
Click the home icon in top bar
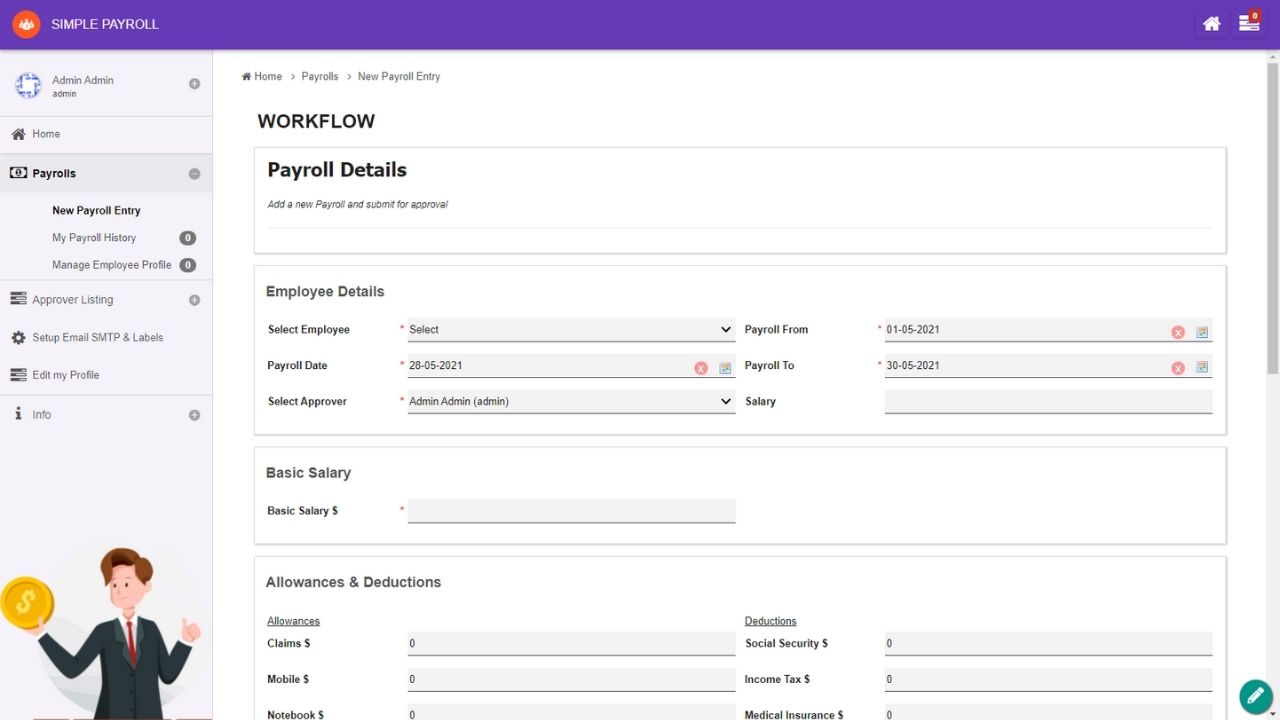pyautogui.click(x=1211, y=24)
